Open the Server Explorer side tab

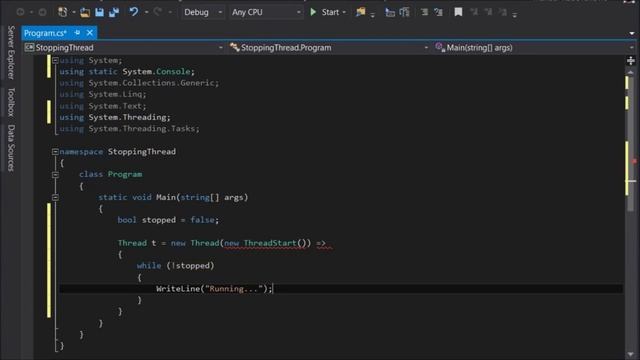[11, 52]
